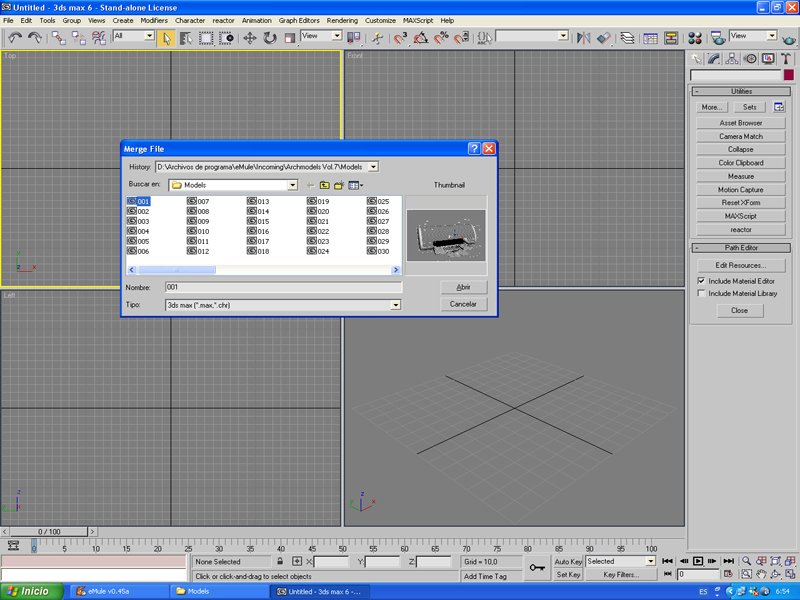Switch to the Motion wheel panel tab
Screen dimensions: 800x600
(750, 59)
